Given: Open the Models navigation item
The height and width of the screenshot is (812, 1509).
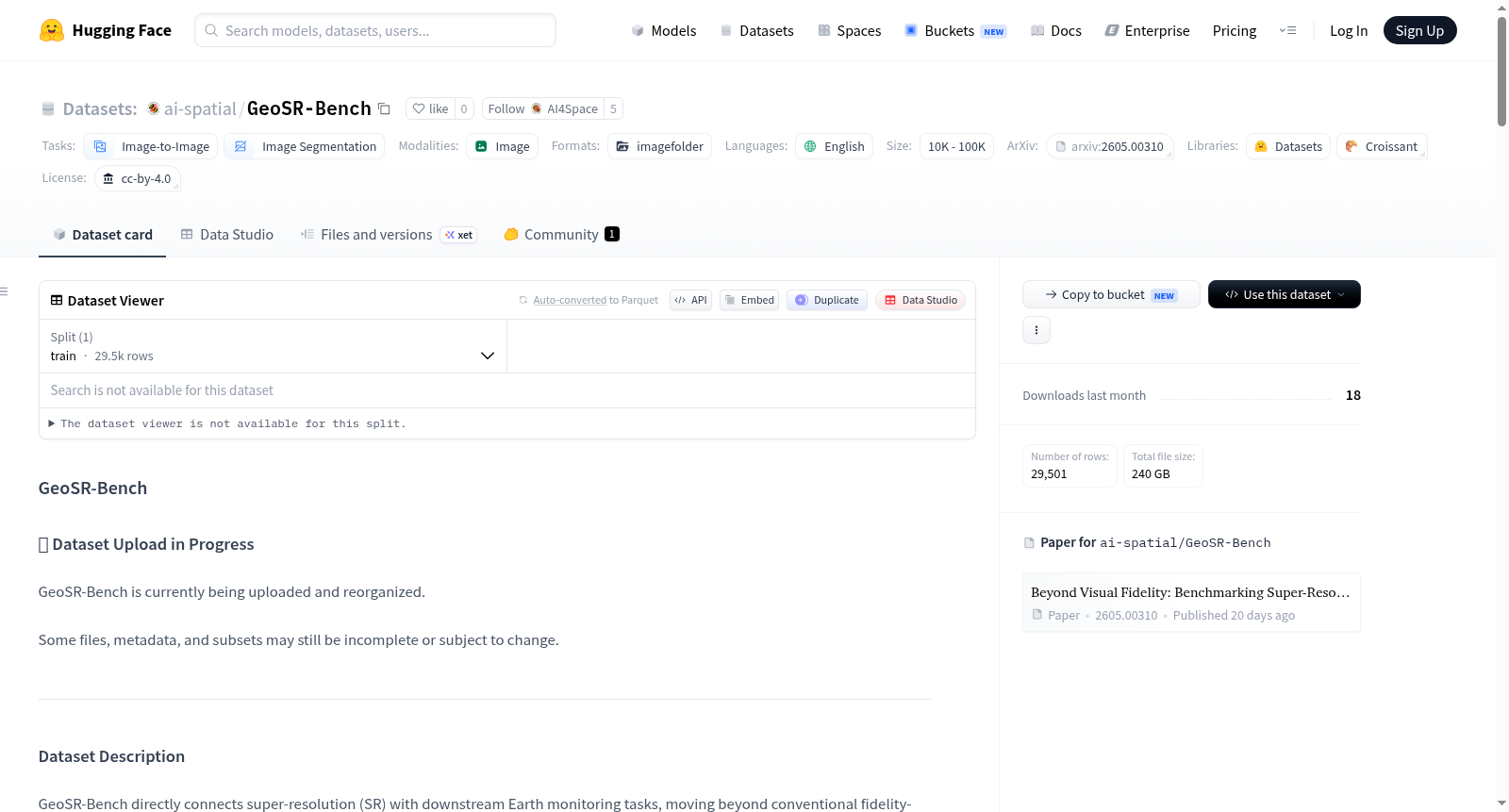Looking at the screenshot, I should pos(664,30).
